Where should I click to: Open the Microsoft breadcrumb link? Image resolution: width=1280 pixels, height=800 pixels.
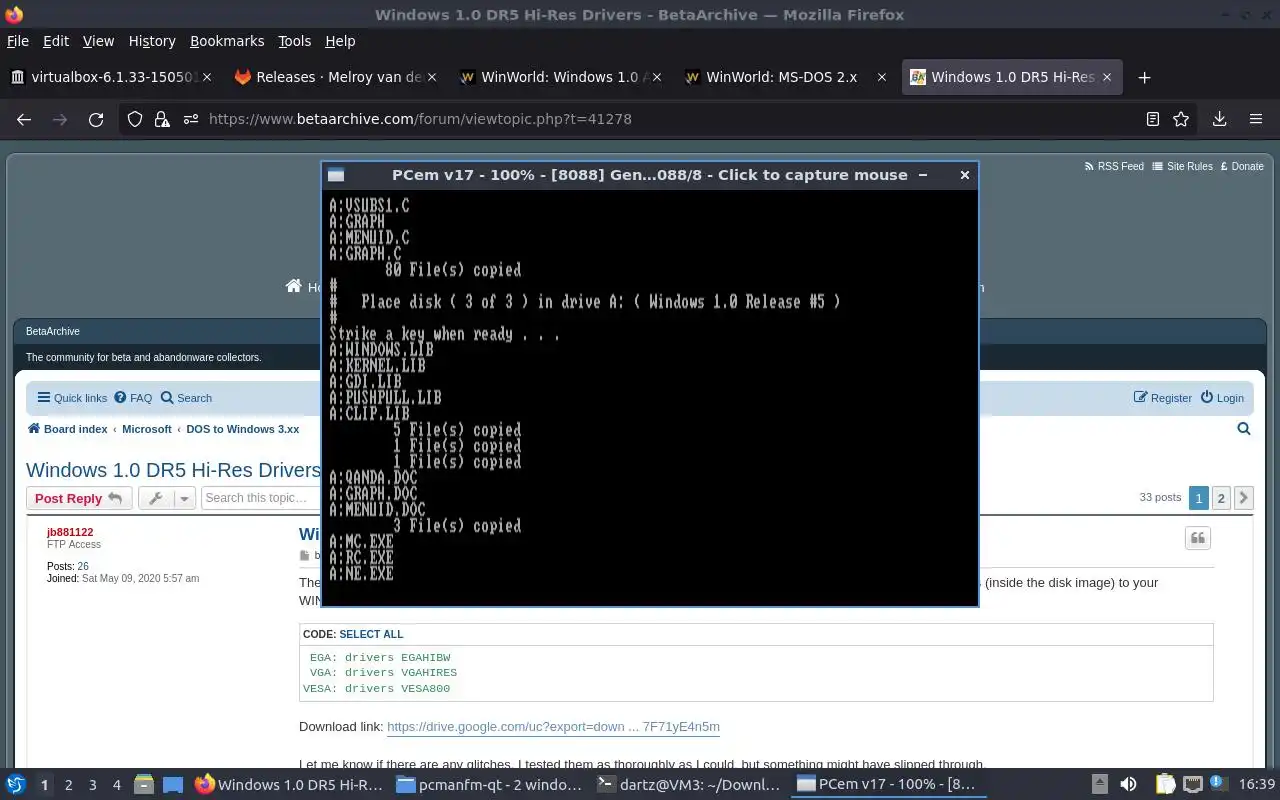tap(147, 429)
